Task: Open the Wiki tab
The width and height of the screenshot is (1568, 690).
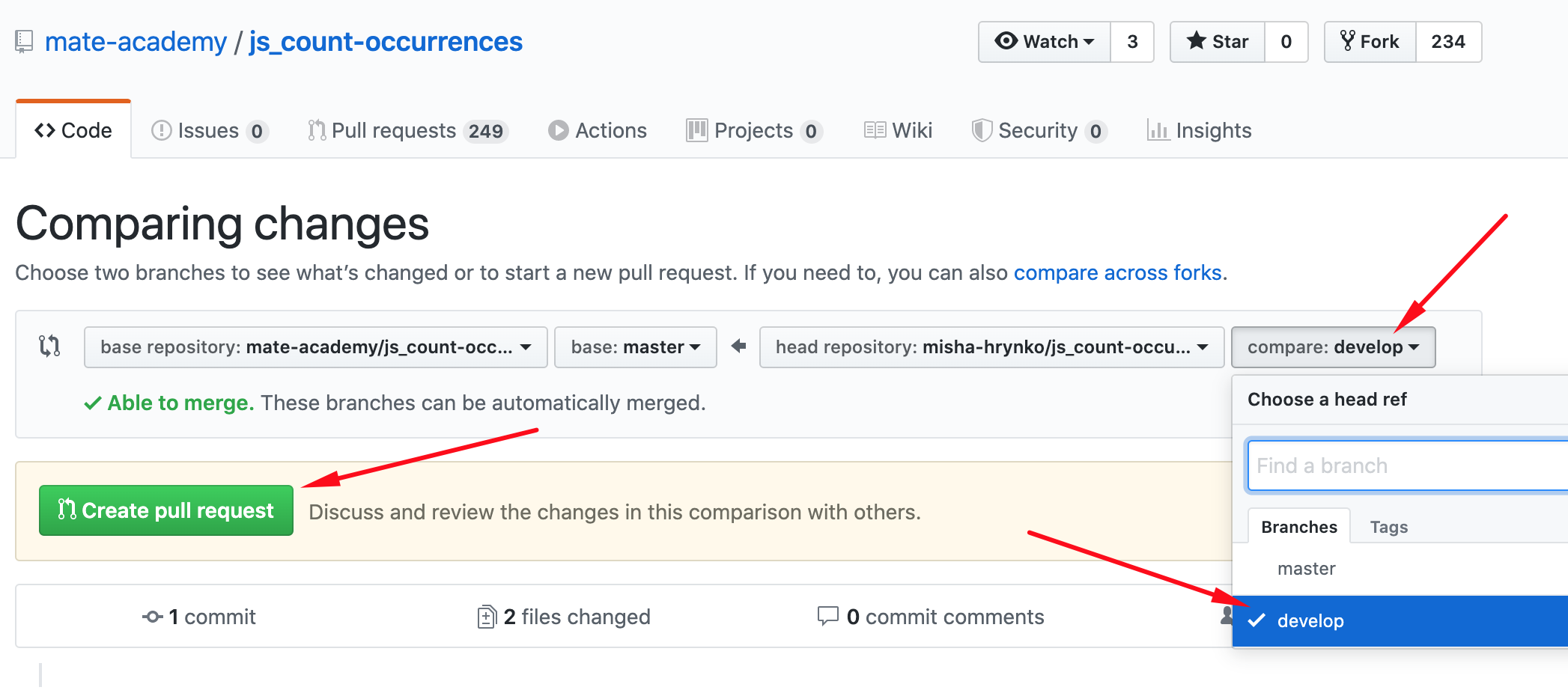Action: [898, 131]
